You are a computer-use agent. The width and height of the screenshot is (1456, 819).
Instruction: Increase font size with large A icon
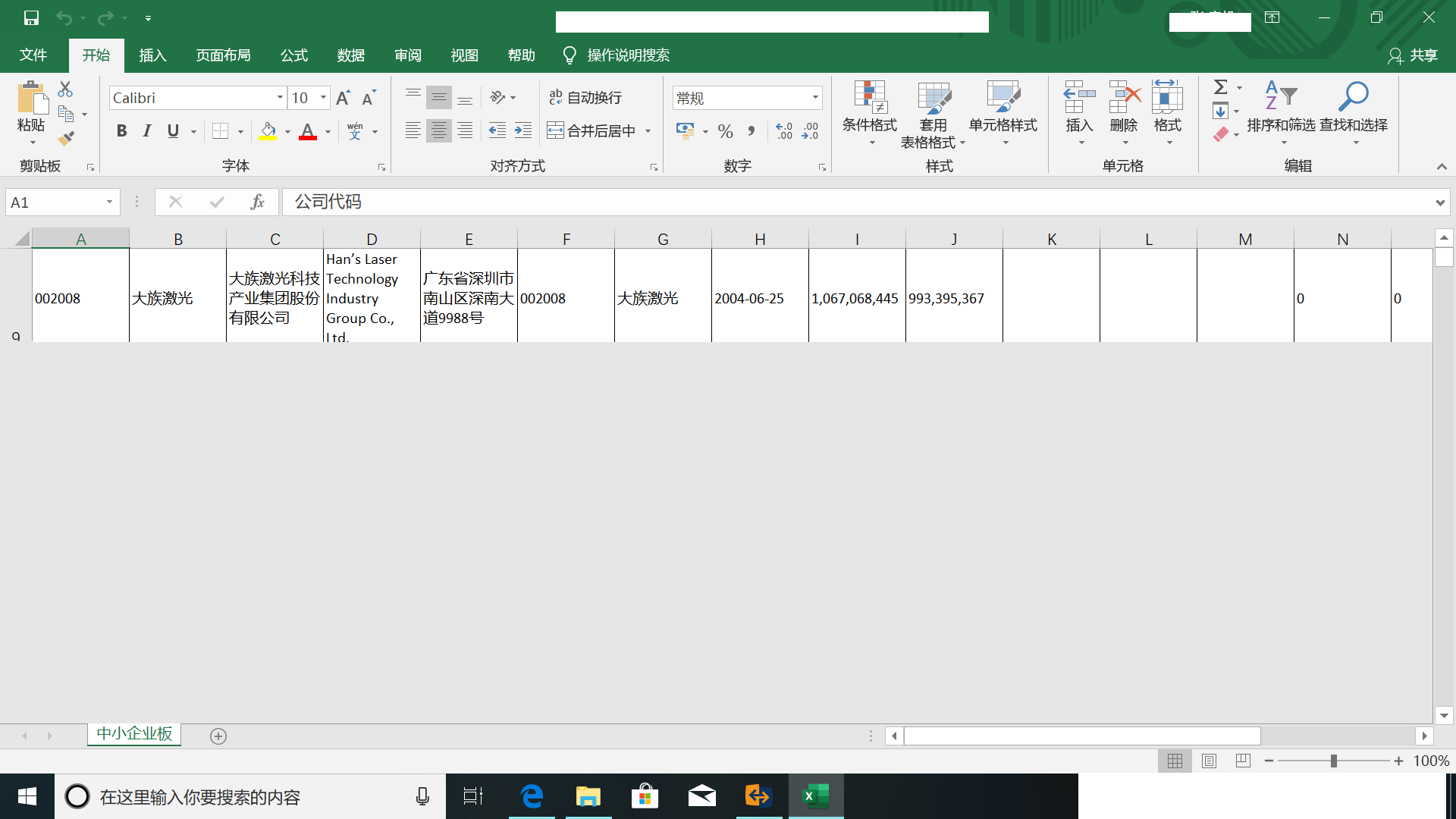tap(343, 98)
